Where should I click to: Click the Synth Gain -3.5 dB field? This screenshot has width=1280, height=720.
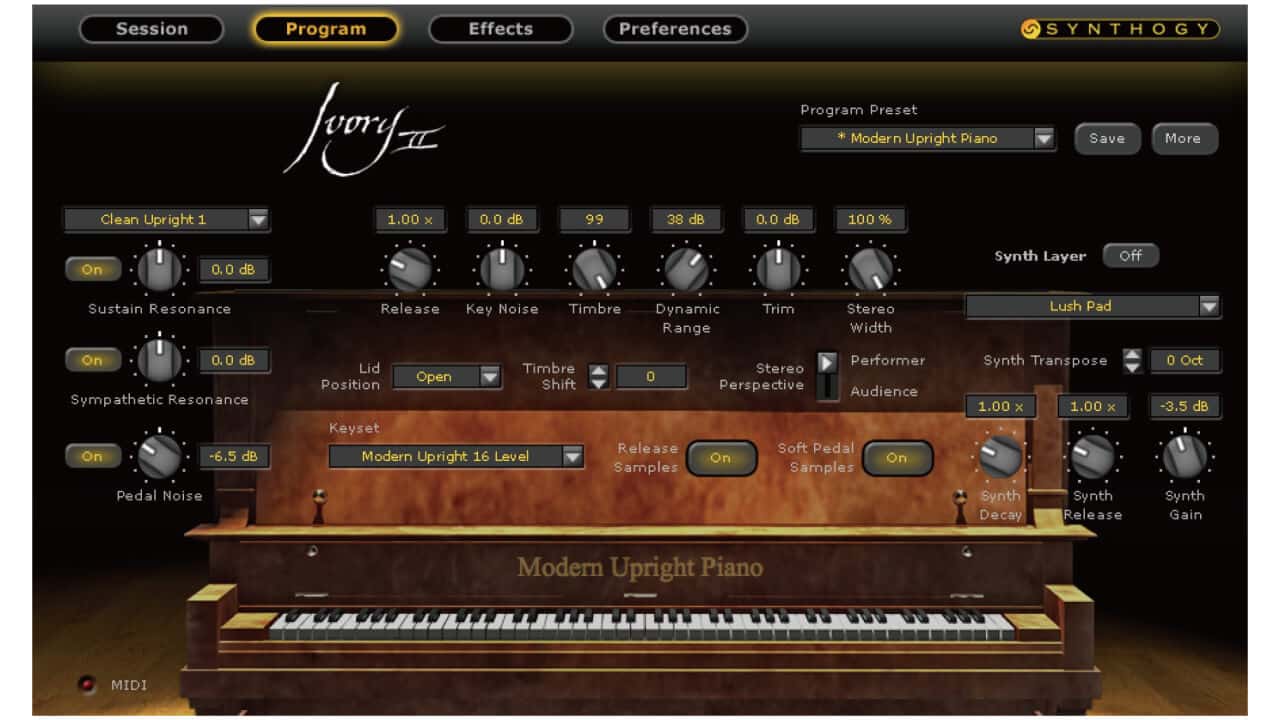coord(1185,407)
